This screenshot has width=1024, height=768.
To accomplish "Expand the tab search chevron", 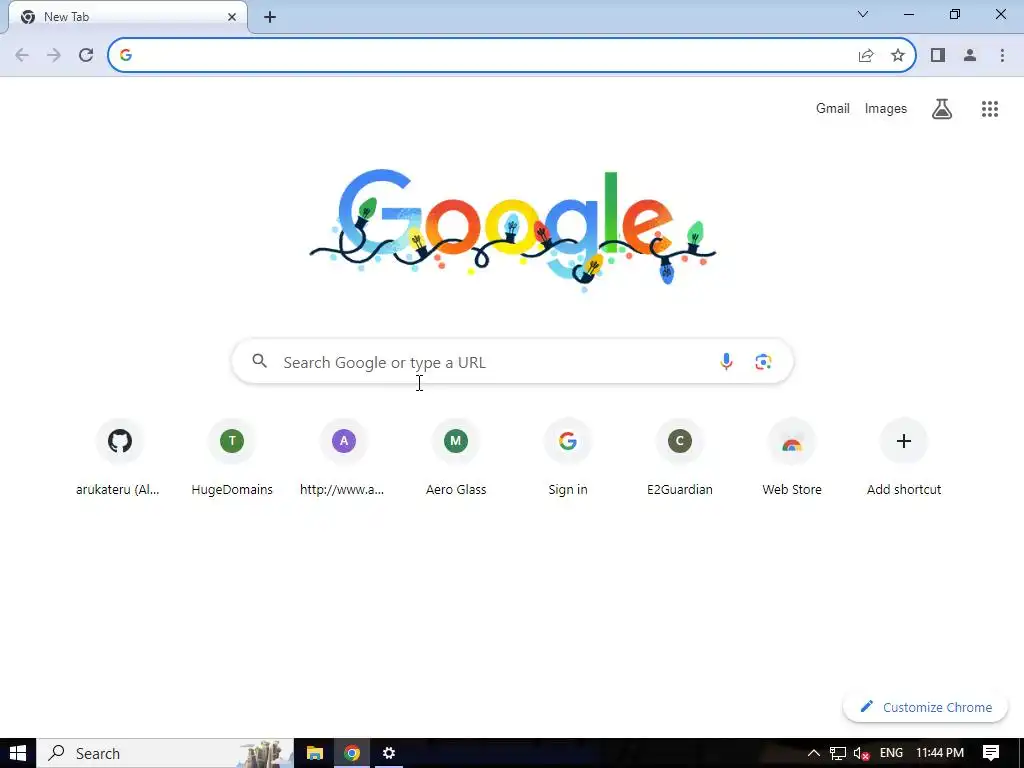I will coord(863,14).
